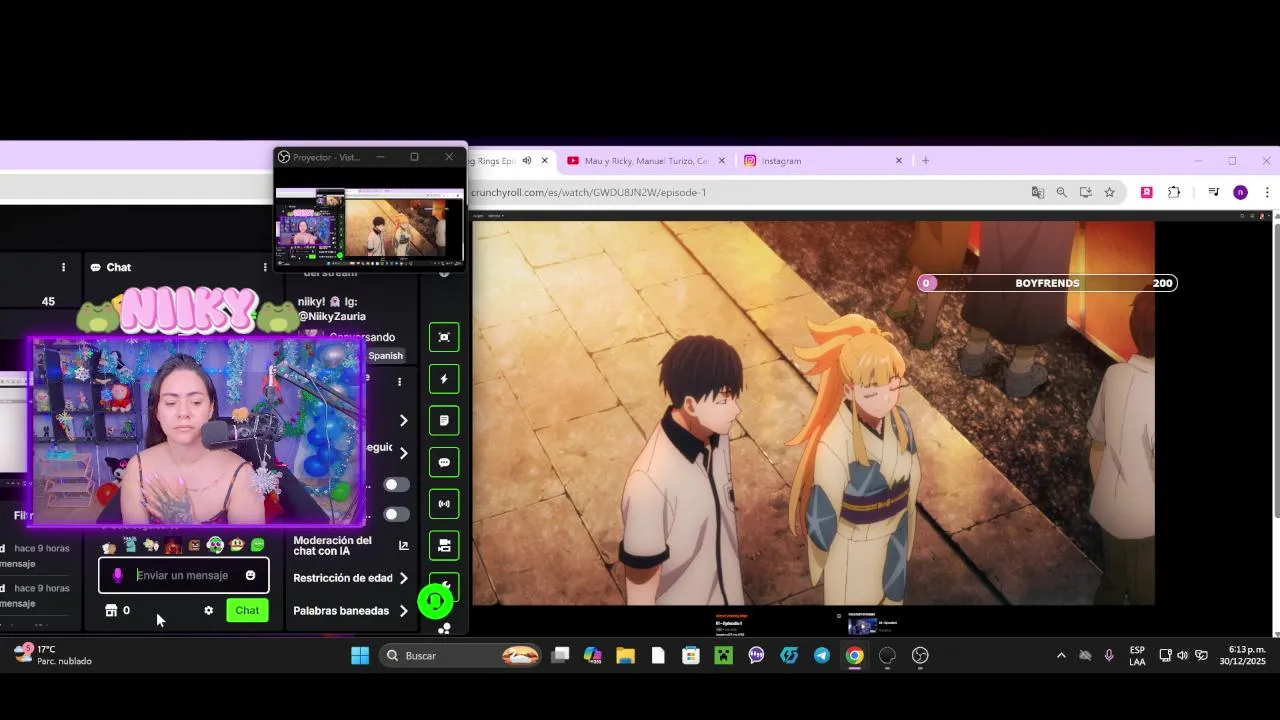Open the three-dot menu under Spanish tag
The image size is (1280, 720).
coord(399,382)
